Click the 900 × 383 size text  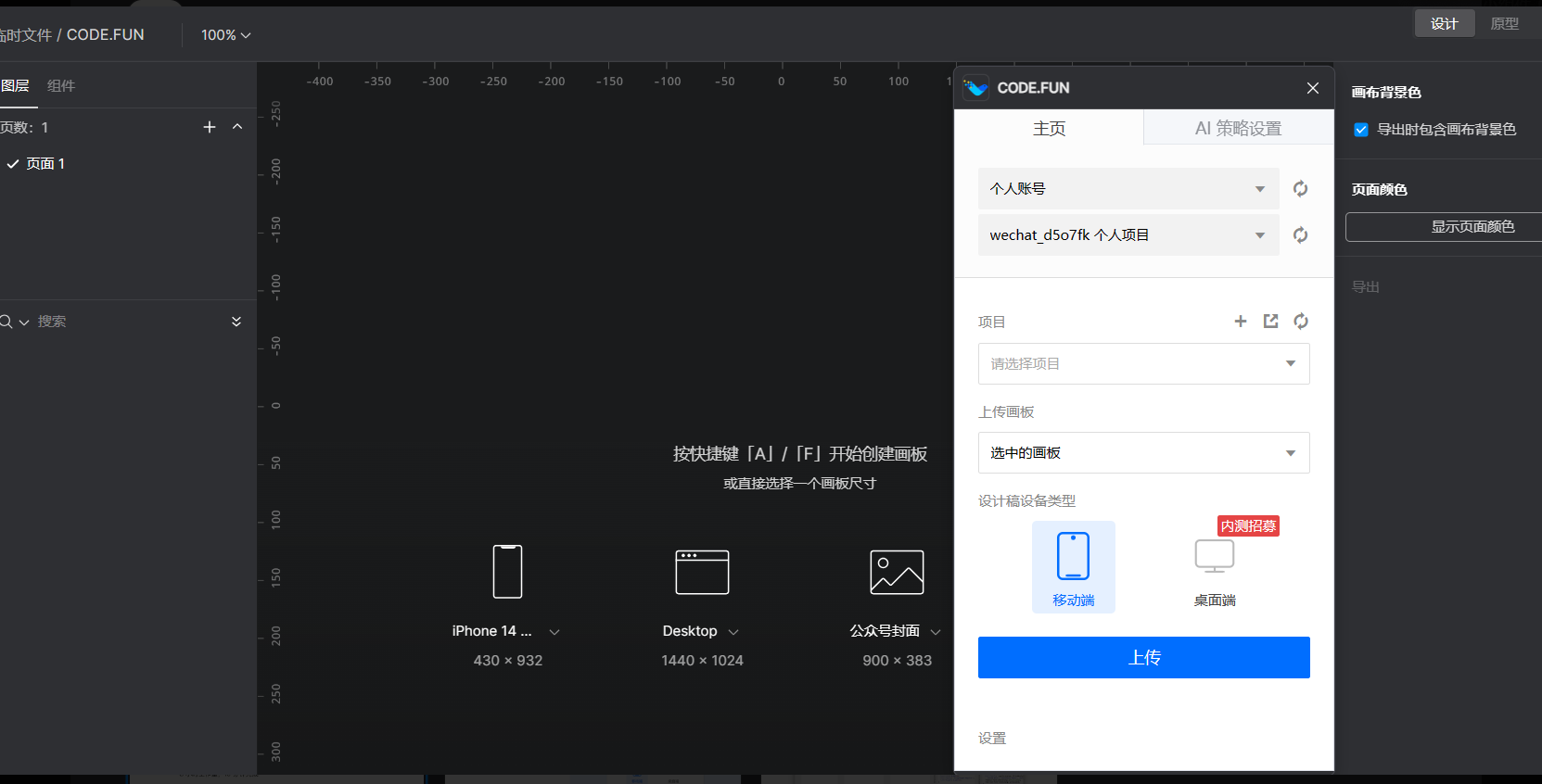pyautogui.click(x=897, y=661)
